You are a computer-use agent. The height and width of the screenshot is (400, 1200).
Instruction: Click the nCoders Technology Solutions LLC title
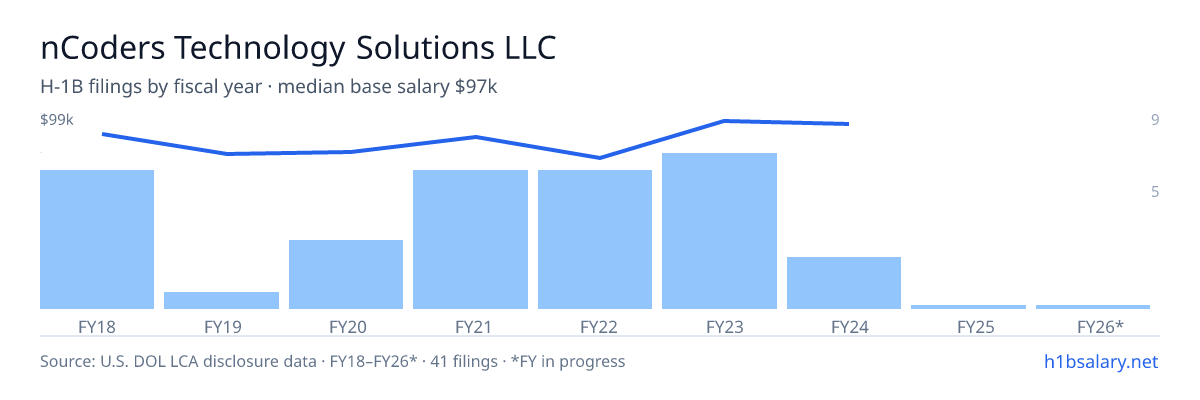tap(297, 48)
